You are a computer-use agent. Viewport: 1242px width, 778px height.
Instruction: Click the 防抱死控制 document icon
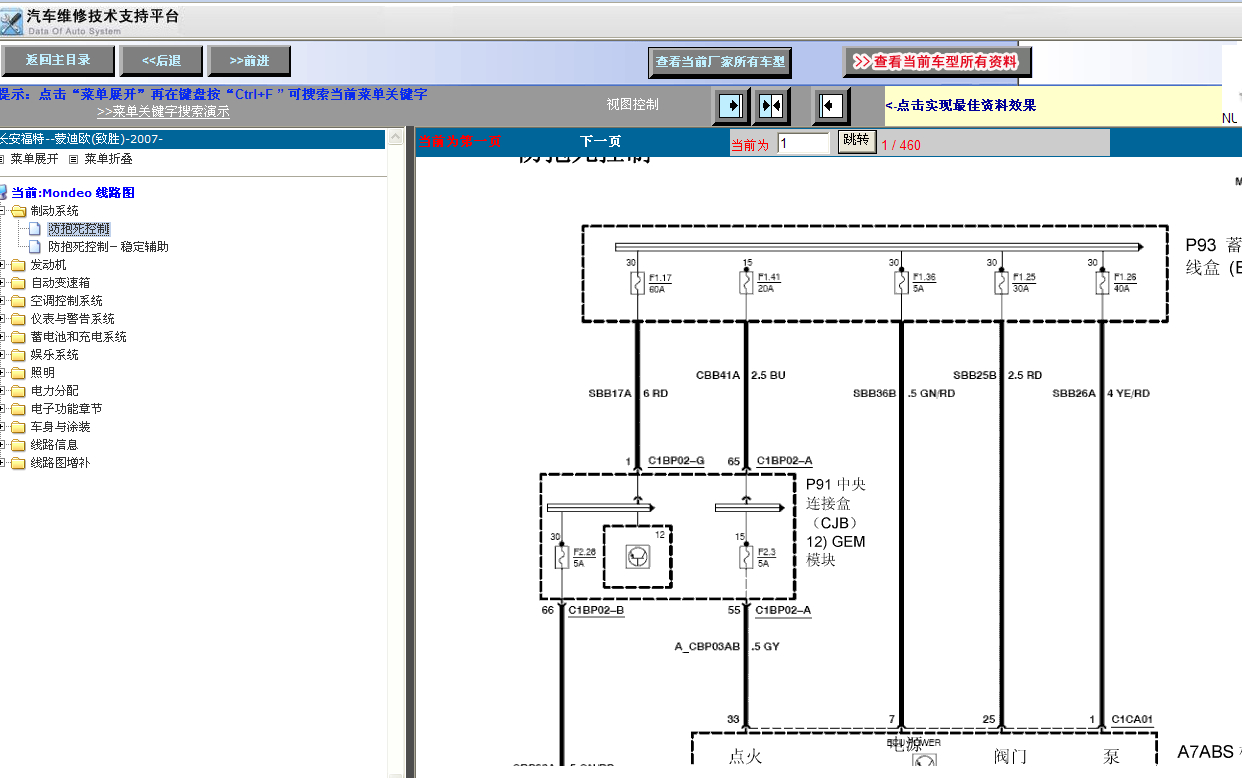tap(35, 229)
